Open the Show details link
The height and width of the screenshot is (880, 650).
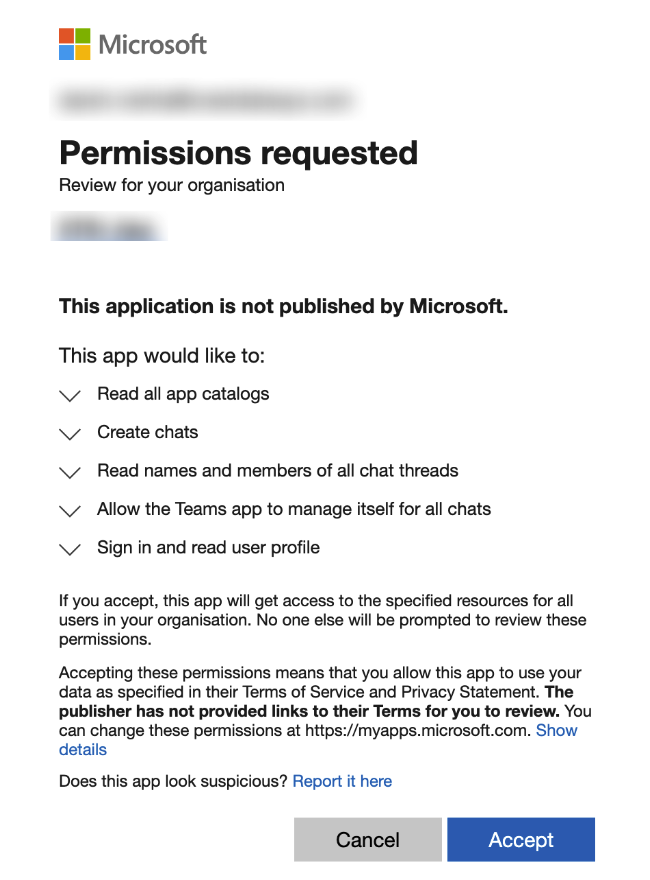(x=556, y=730)
